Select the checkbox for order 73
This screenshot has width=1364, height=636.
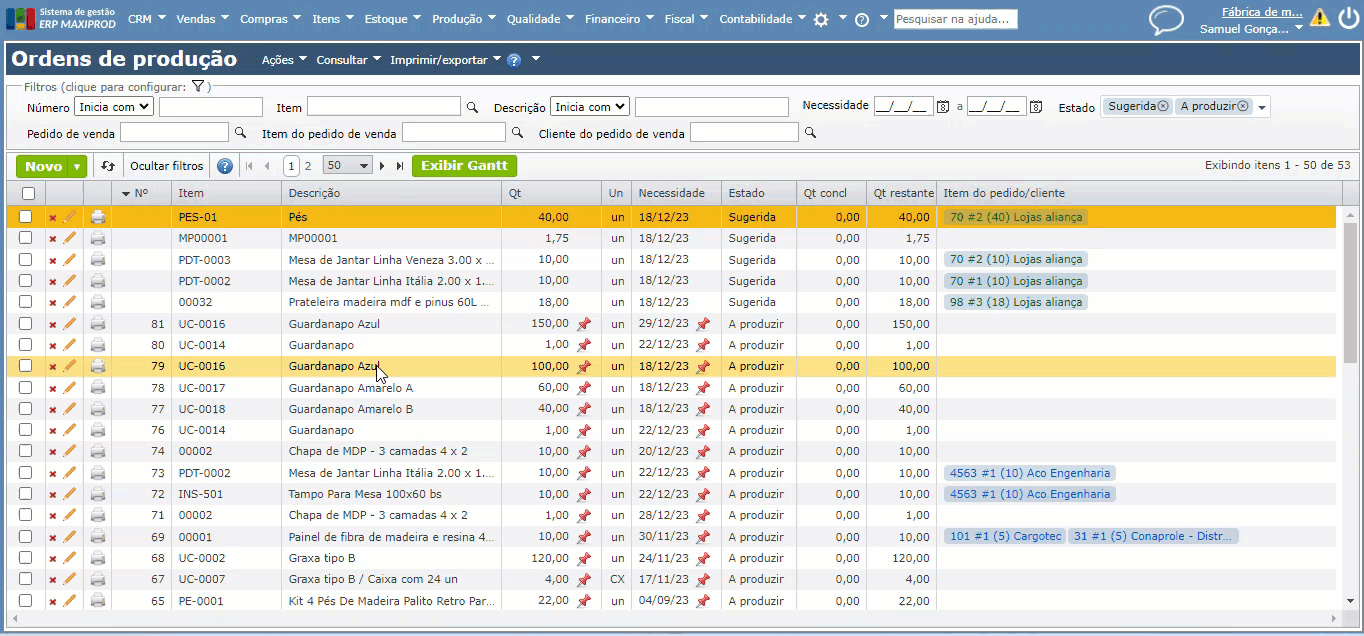(26, 473)
